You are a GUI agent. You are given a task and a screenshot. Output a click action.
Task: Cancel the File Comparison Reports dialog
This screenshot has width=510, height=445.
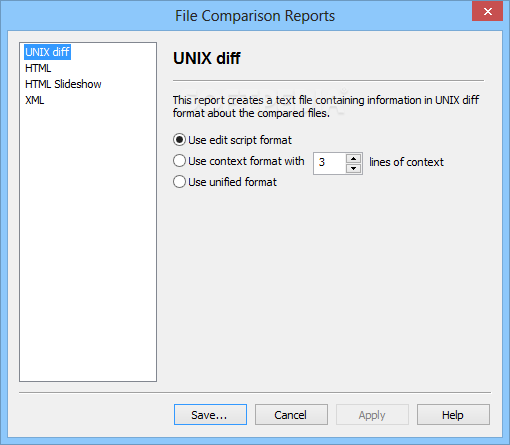[x=291, y=415]
